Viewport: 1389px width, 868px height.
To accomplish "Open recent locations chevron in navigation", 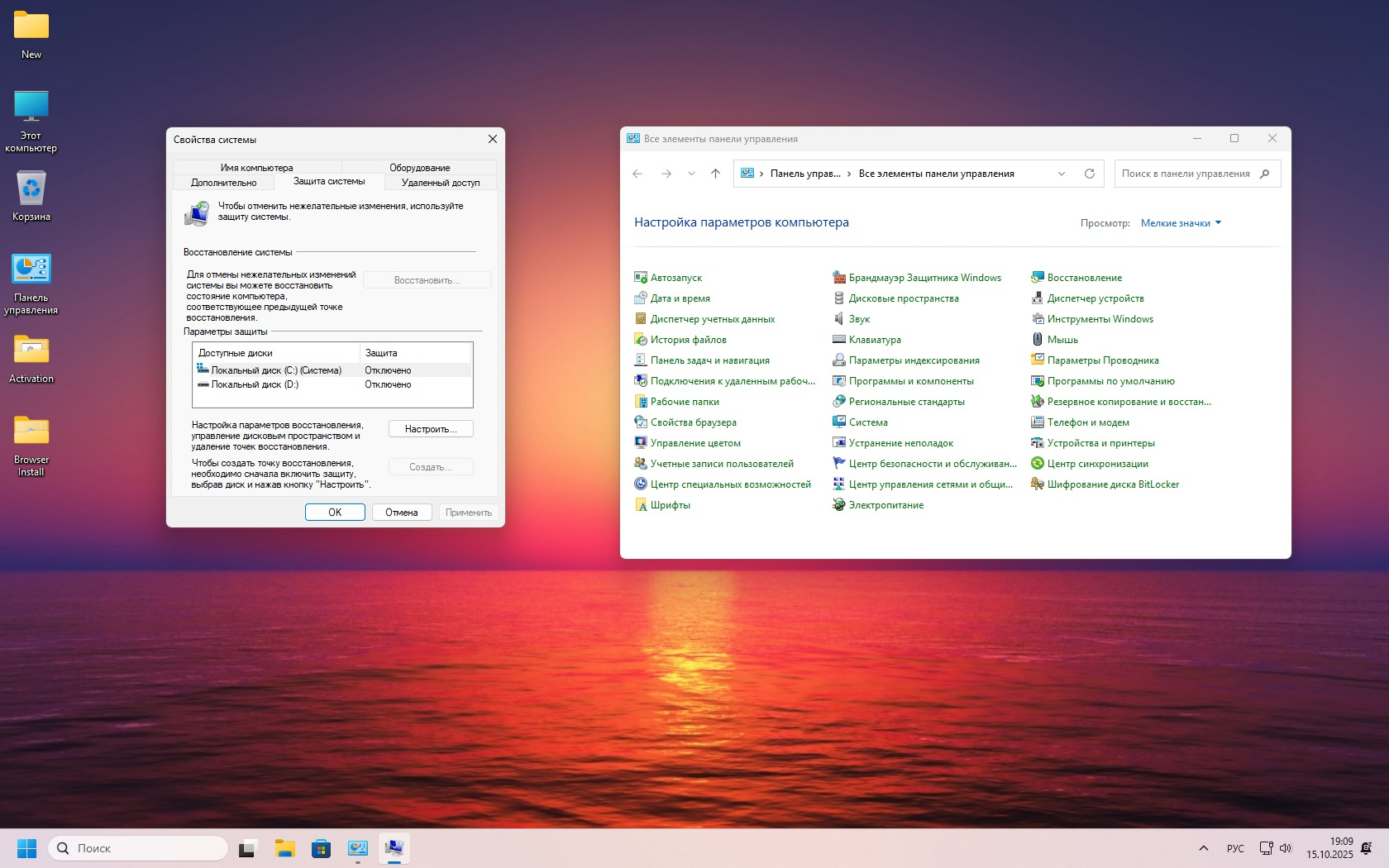I will 691,174.
